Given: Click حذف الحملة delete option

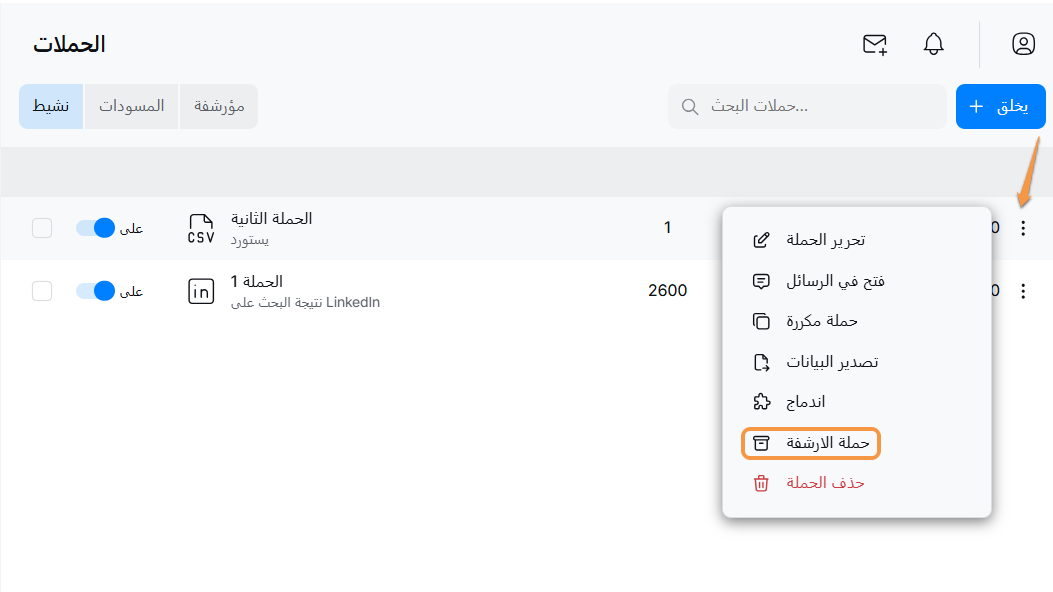Looking at the screenshot, I should pyautogui.click(x=810, y=483).
